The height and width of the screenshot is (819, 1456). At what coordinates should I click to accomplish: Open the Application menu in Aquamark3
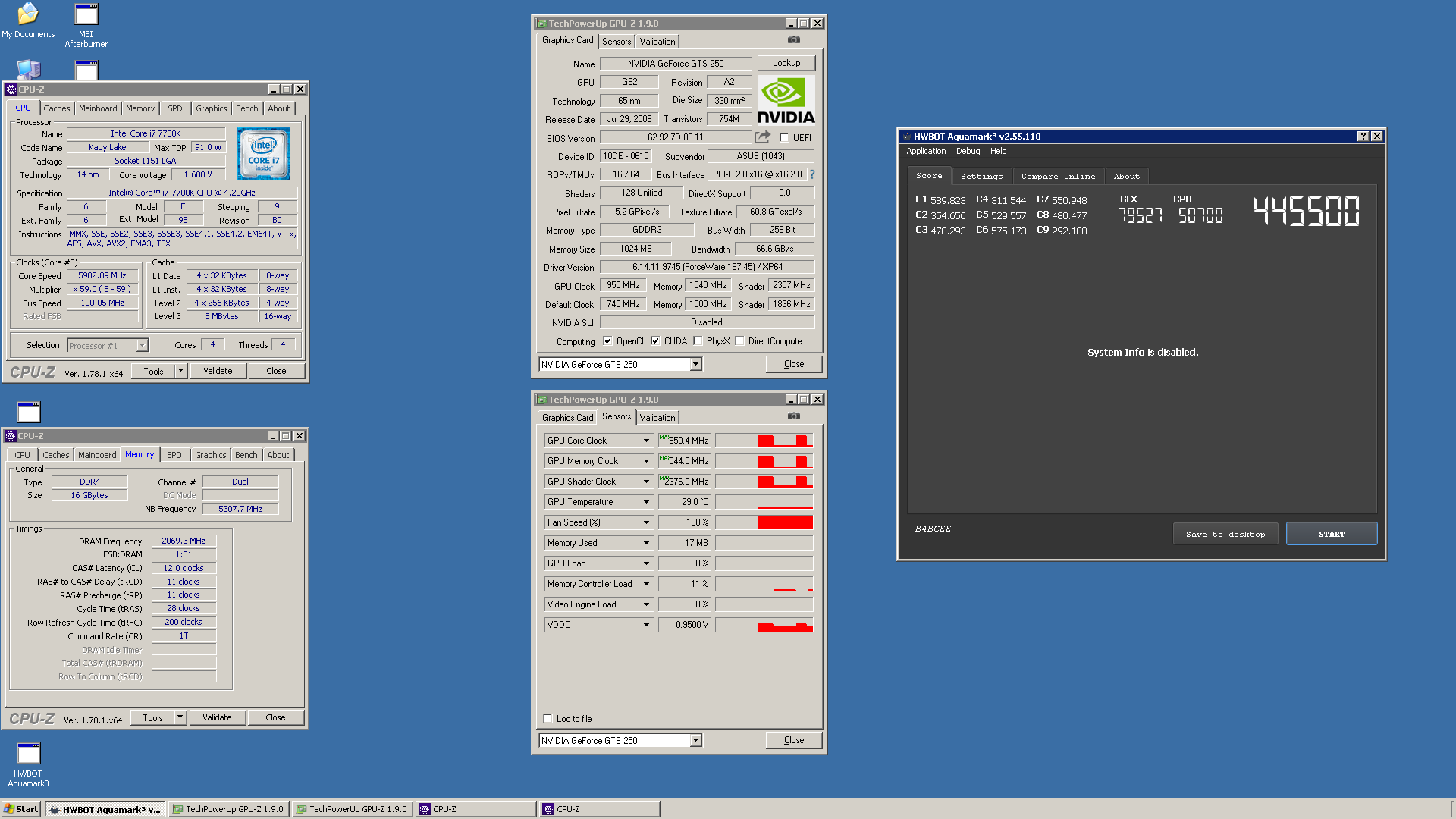[x=926, y=152]
